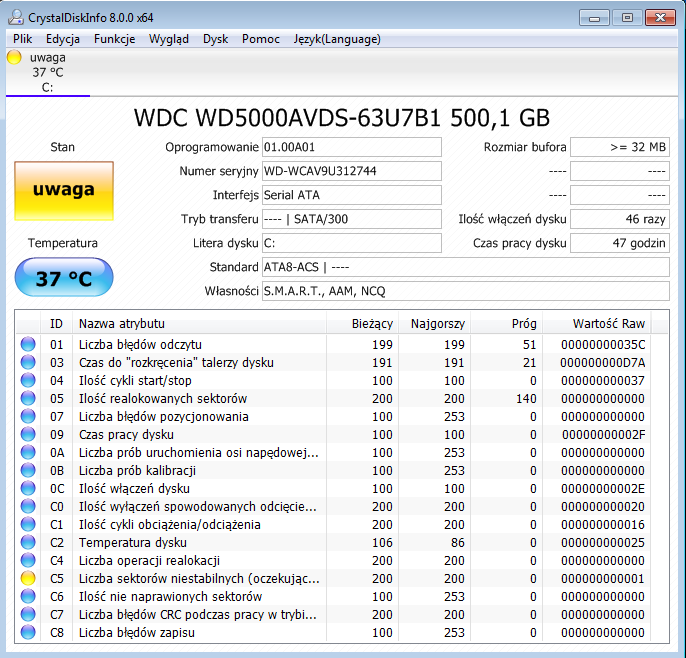Click the Bieżący column header
Viewport: 686px width, 658px height.
[362, 324]
